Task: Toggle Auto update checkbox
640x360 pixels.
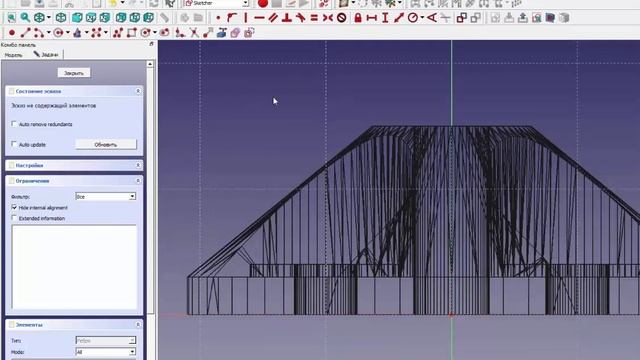Action: [14, 144]
